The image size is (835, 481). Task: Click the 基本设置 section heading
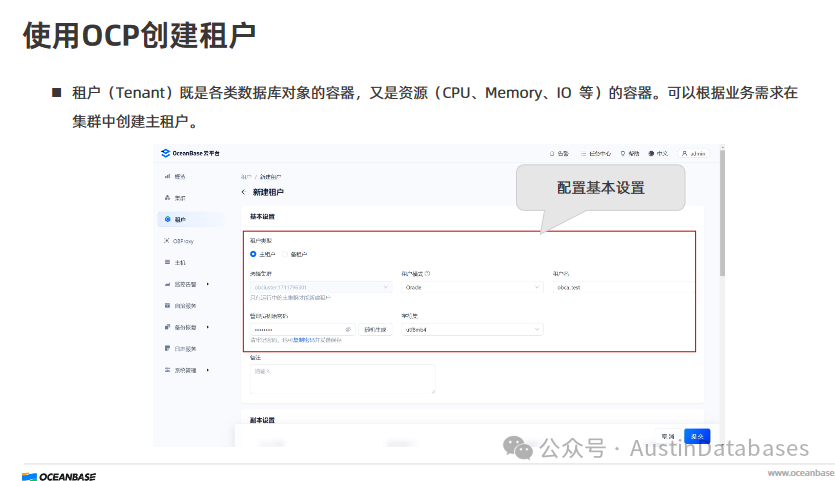(x=262, y=217)
